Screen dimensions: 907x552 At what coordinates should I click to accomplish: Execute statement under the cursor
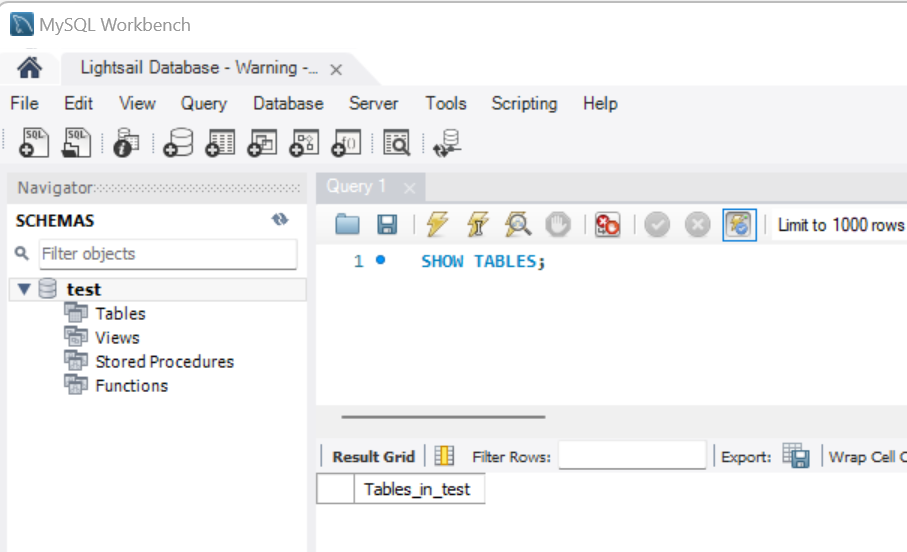[x=478, y=224]
